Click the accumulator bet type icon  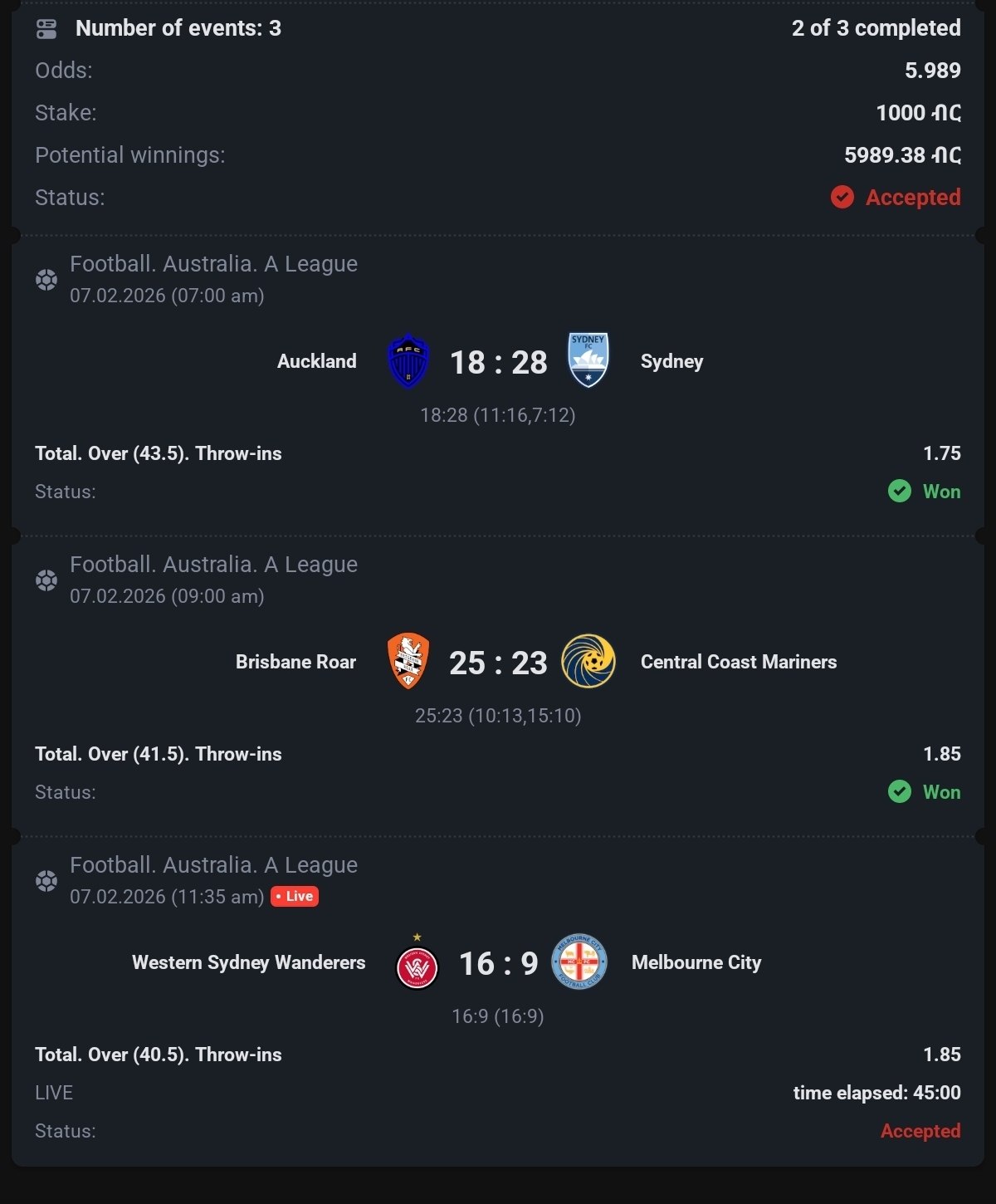46,29
